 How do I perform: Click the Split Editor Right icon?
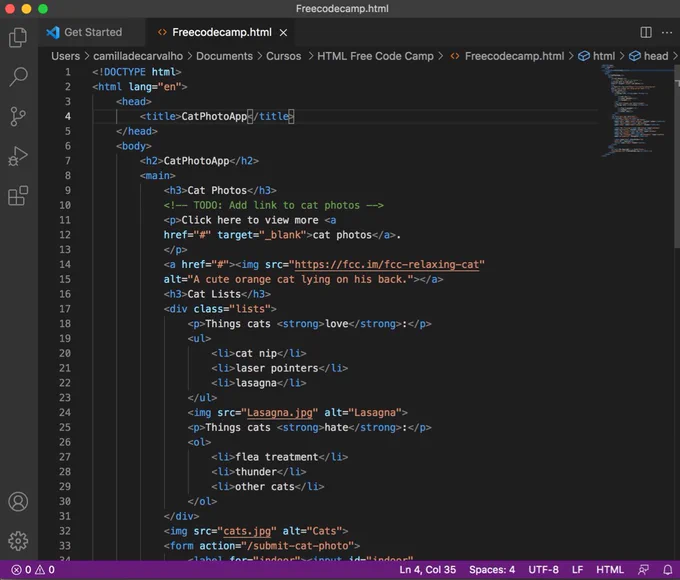click(646, 32)
